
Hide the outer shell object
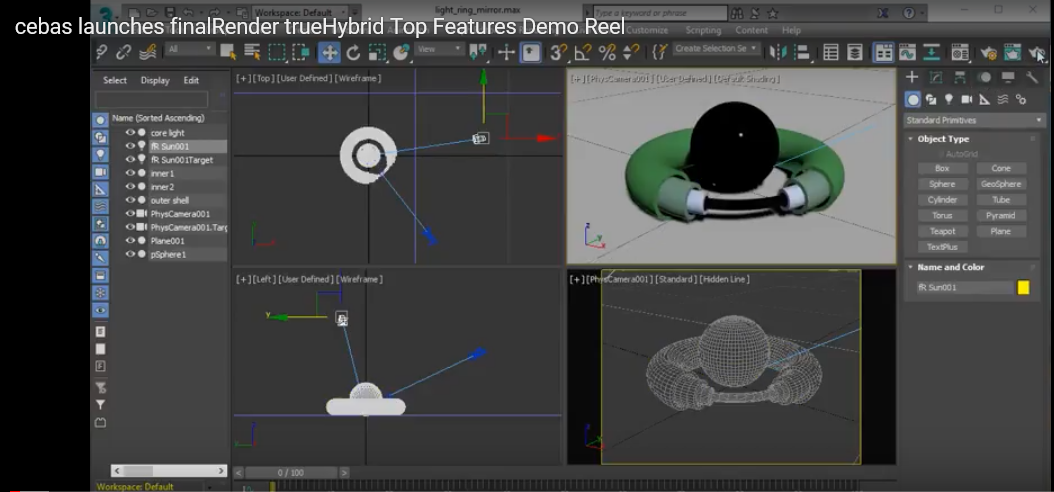[130, 200]
